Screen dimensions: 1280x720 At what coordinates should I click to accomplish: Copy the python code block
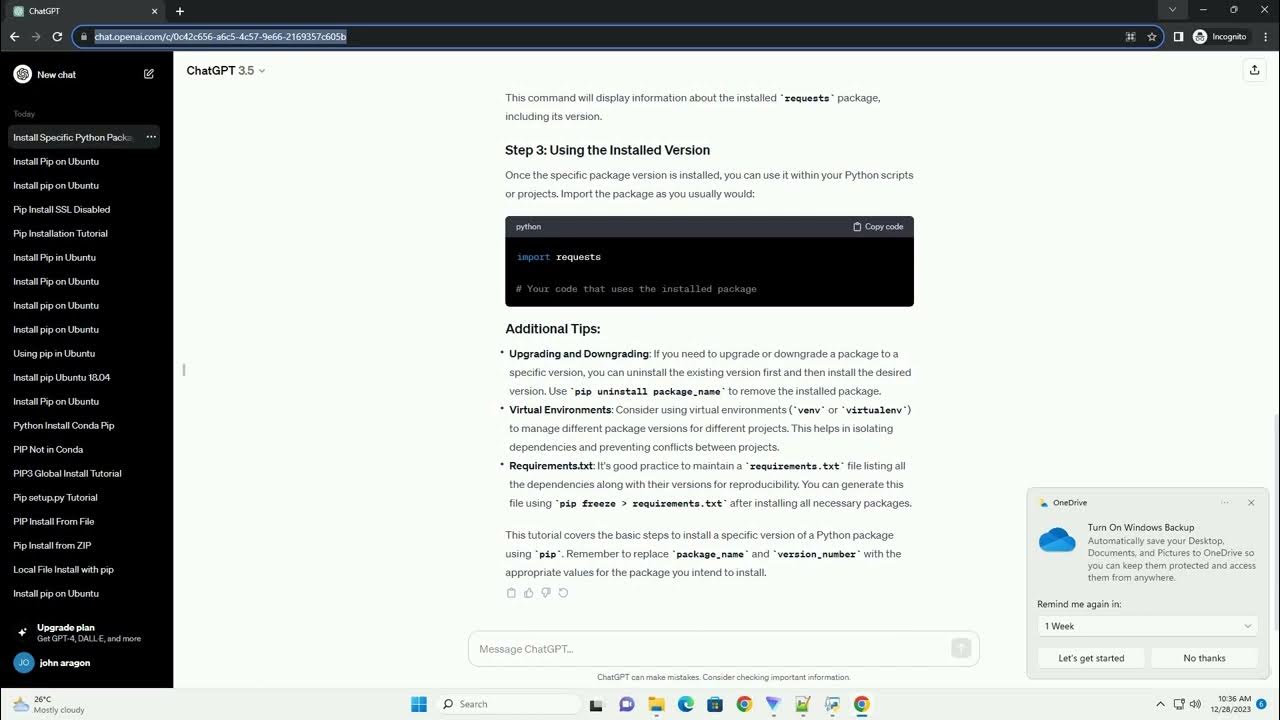click(878, 227)
